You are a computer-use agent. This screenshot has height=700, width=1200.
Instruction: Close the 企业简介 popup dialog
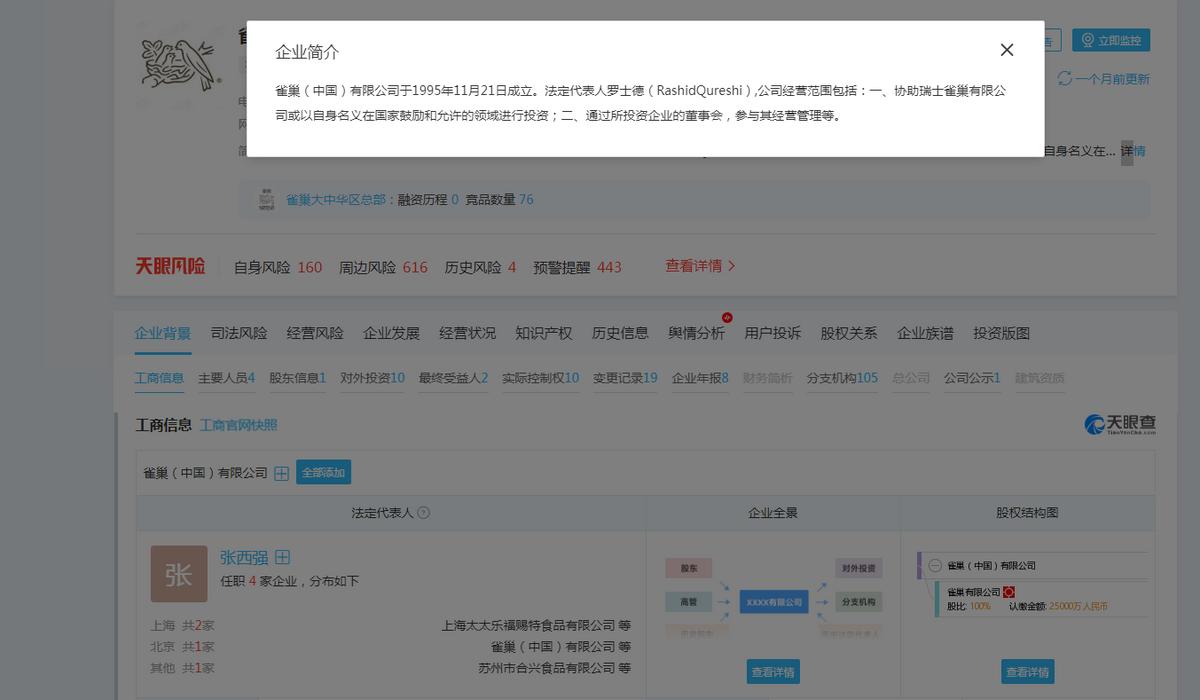click(1007, 49)
